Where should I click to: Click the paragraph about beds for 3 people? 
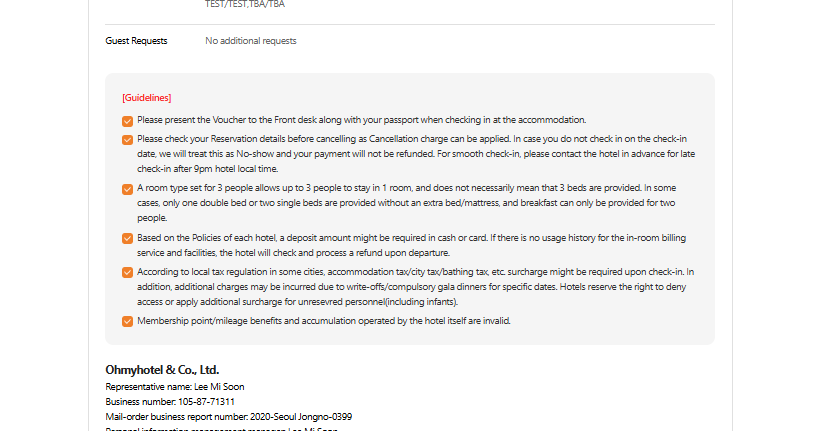point(412,202)
